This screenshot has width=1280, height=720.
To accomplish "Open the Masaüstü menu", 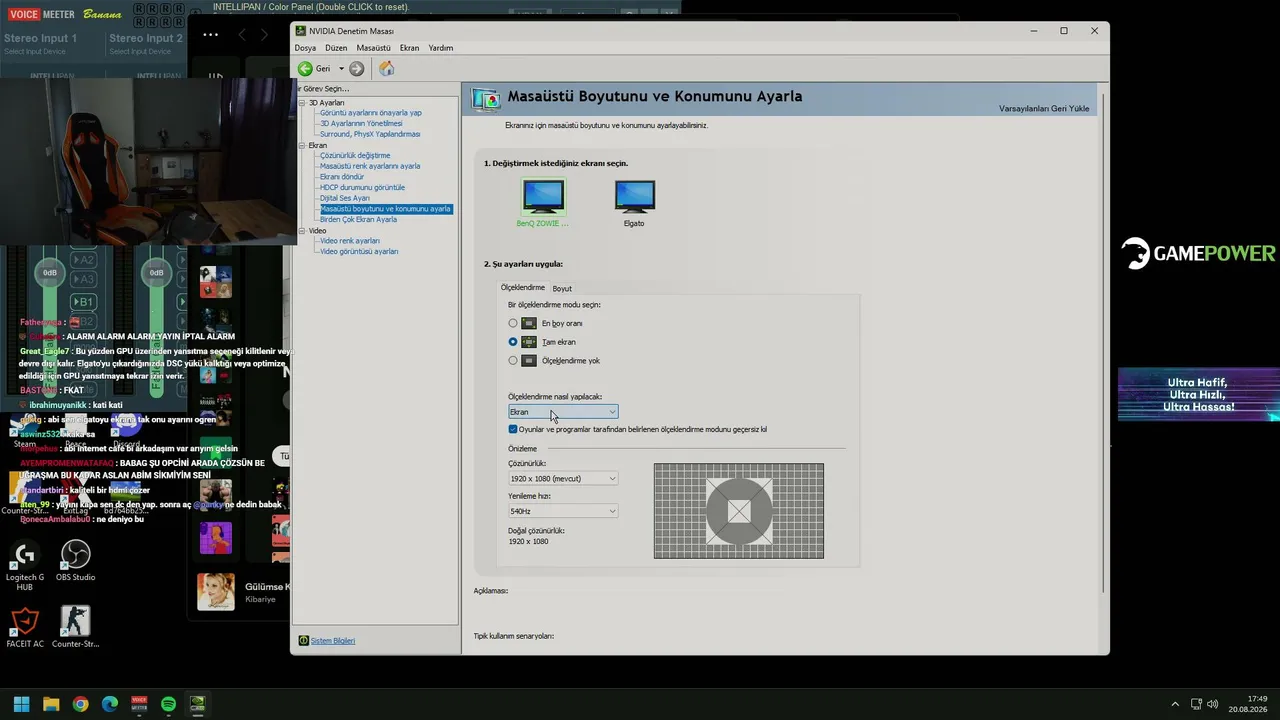I will (x=373, y=48).
